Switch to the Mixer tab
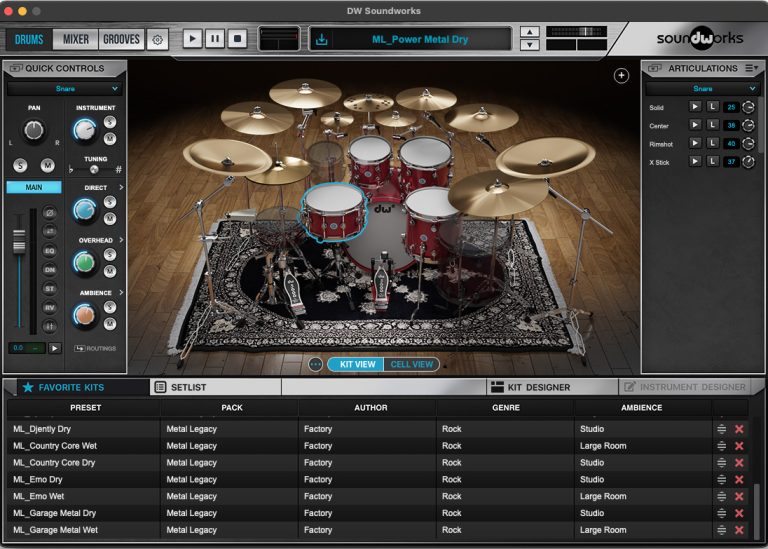The height and width of the screenshot is (549, 768). pos(76,39)
